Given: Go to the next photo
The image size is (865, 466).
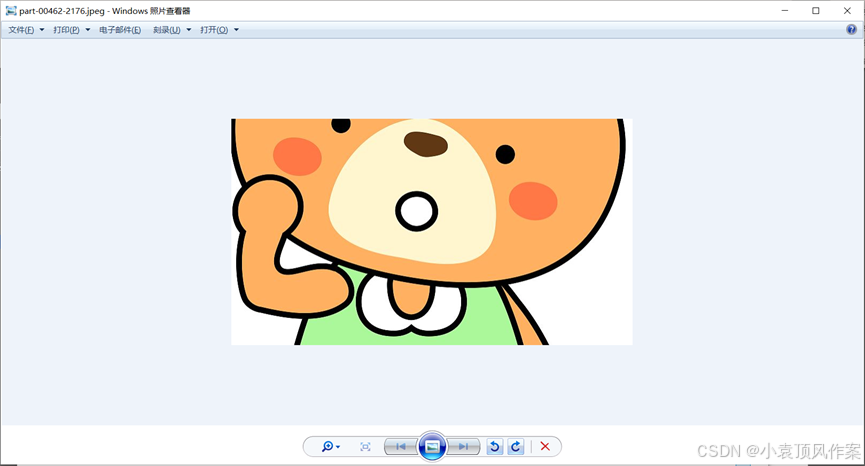Looking at the screenshot, I should point(463,447).
